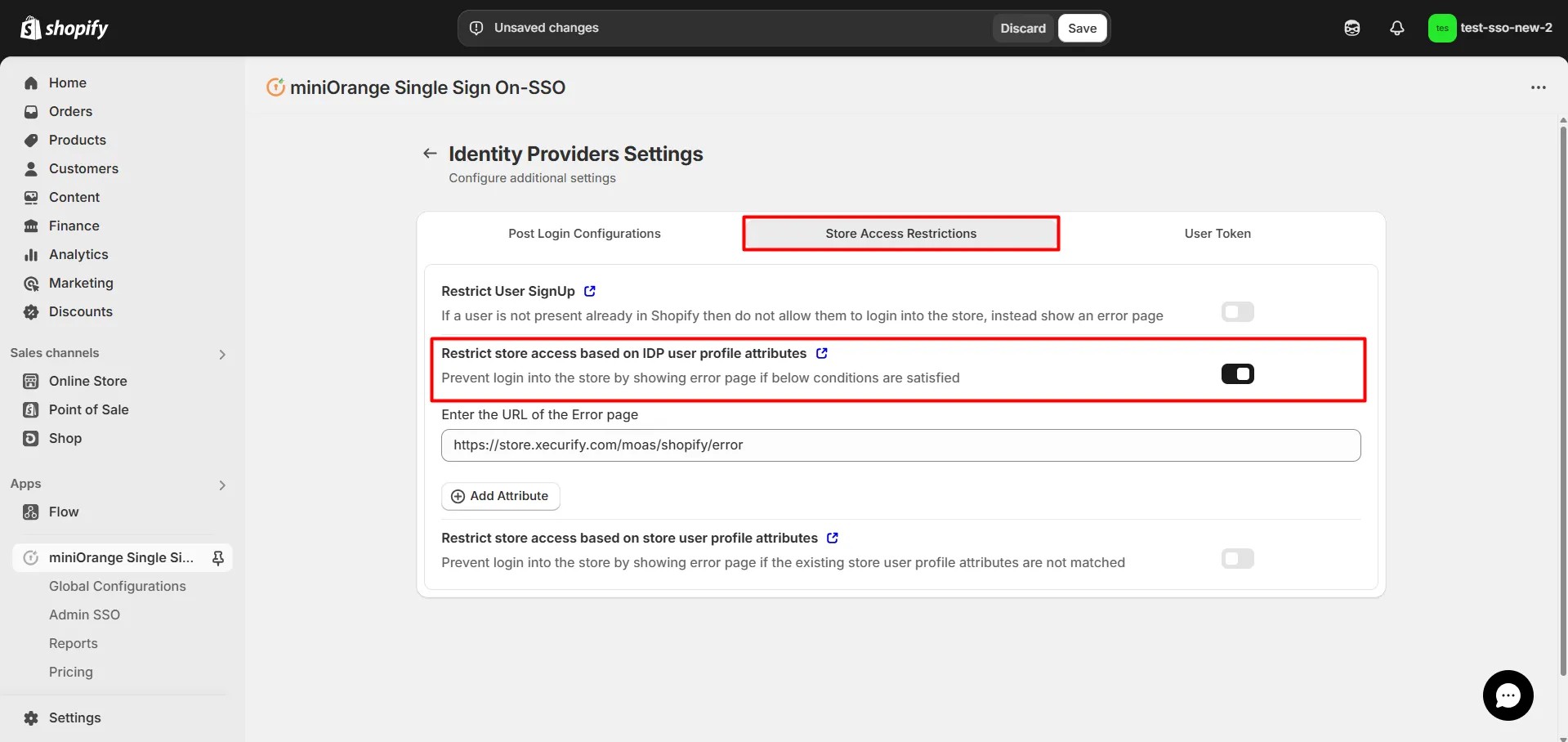Click the Unsaved changes warning icon

click(476, 28)
